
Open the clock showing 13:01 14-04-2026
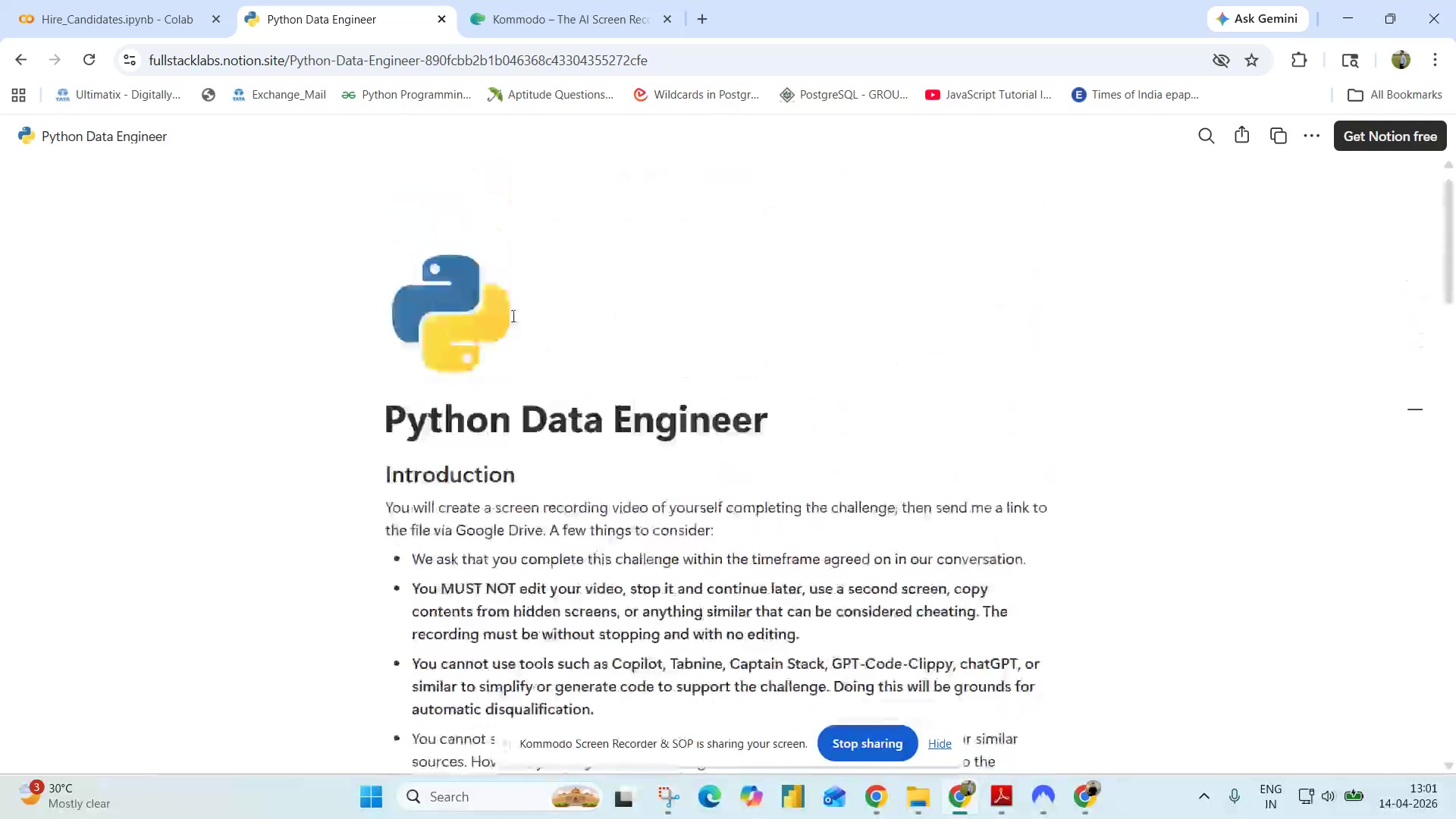[x=1408, y=796]
